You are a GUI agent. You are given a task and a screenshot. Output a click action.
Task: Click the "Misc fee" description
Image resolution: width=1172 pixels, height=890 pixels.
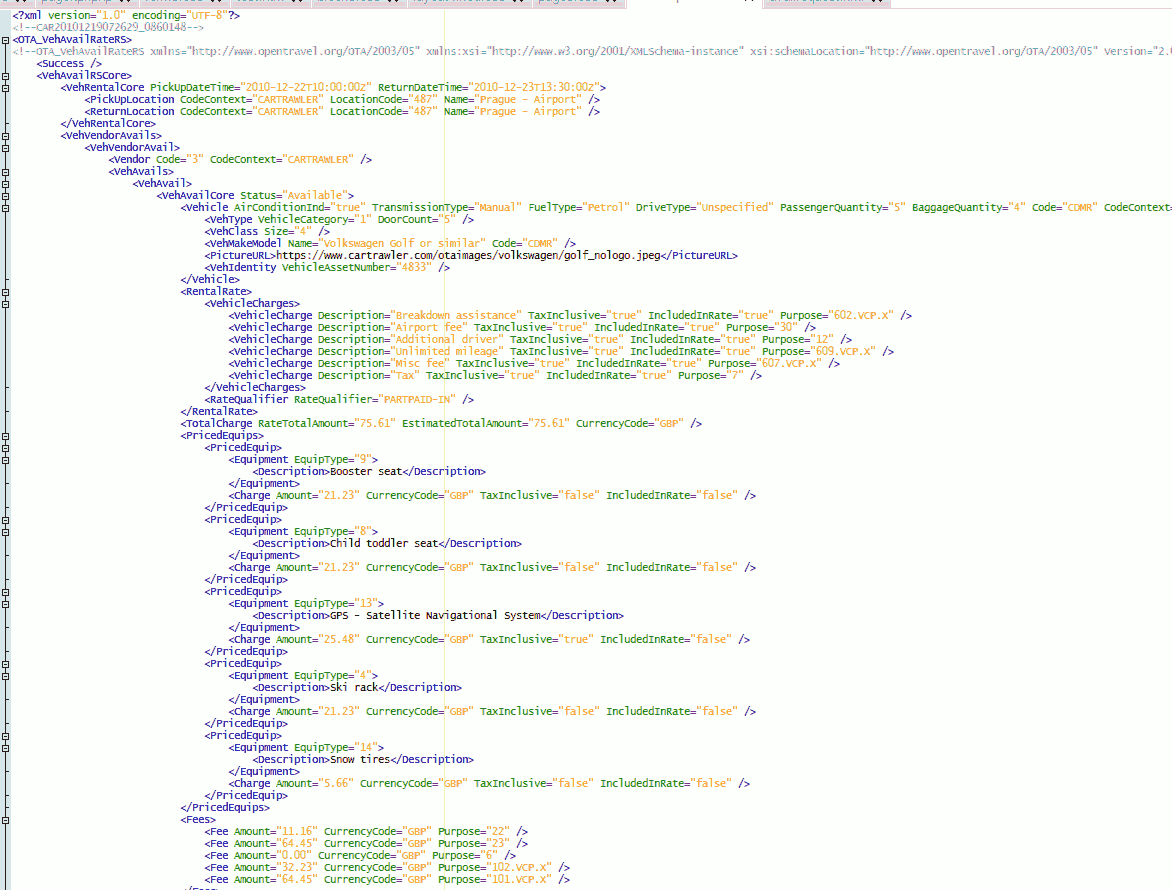419,363
